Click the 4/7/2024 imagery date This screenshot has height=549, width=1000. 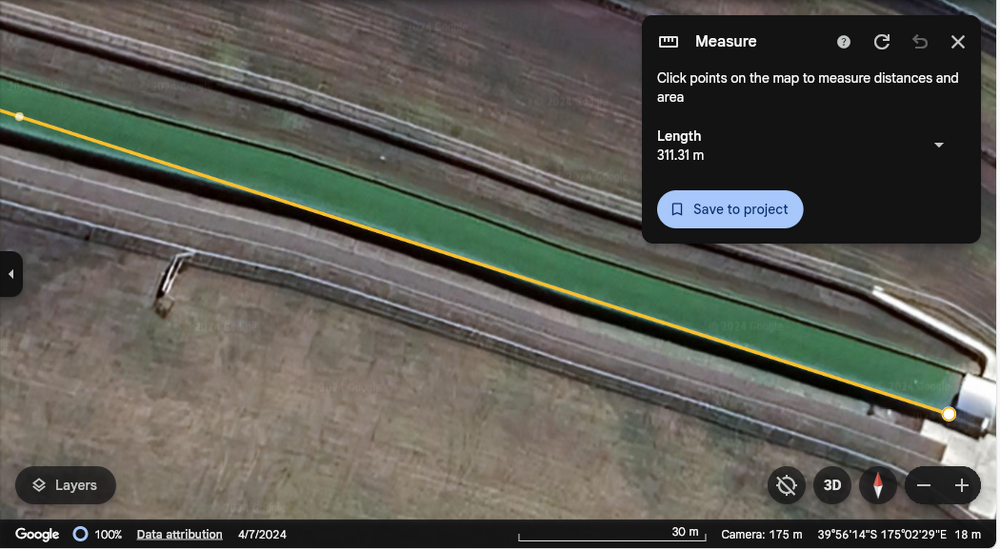tap(259, 535)
